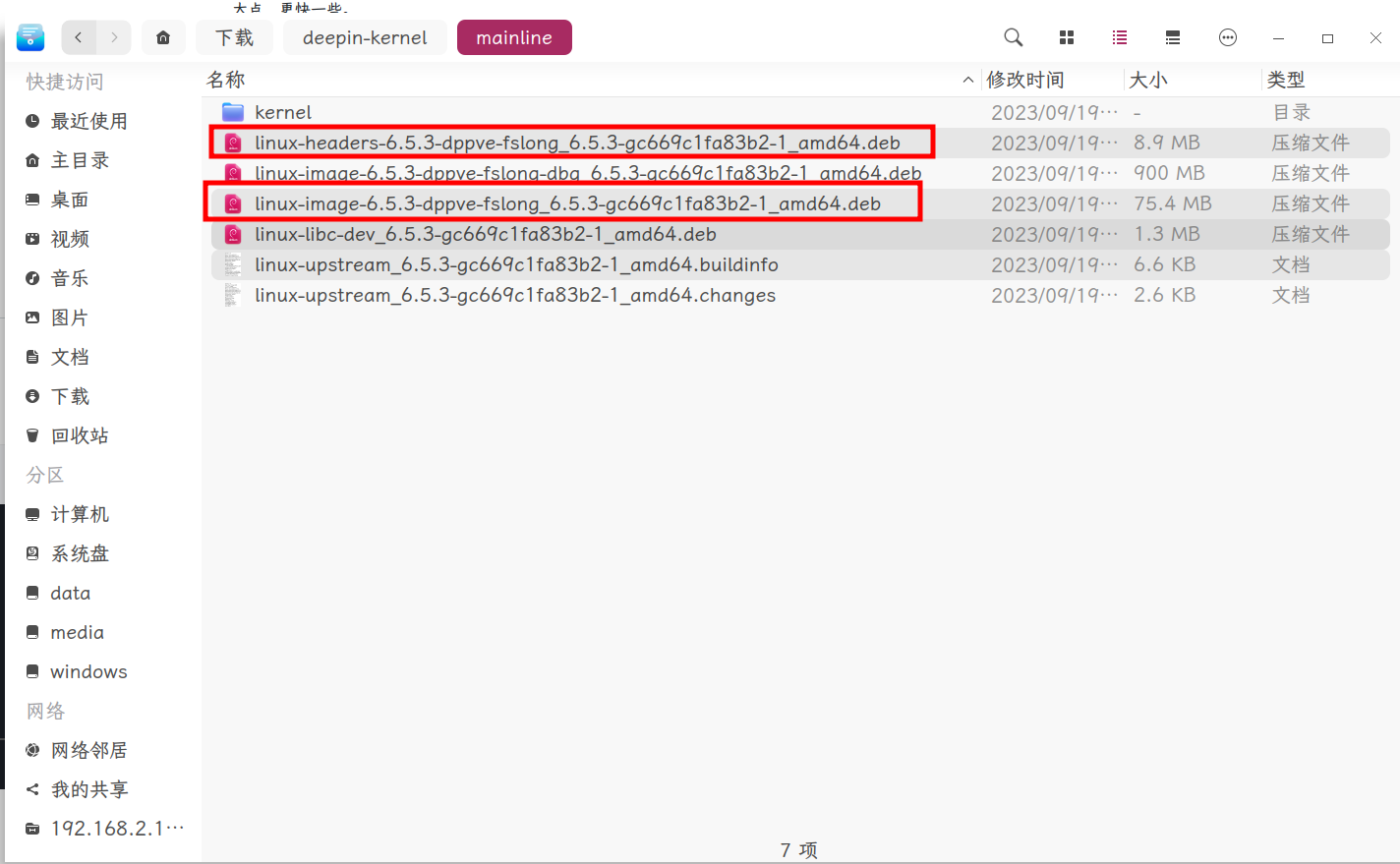1400x864 pixels.
Task: Navigate back with the left arrow
Action: (79, 37)
